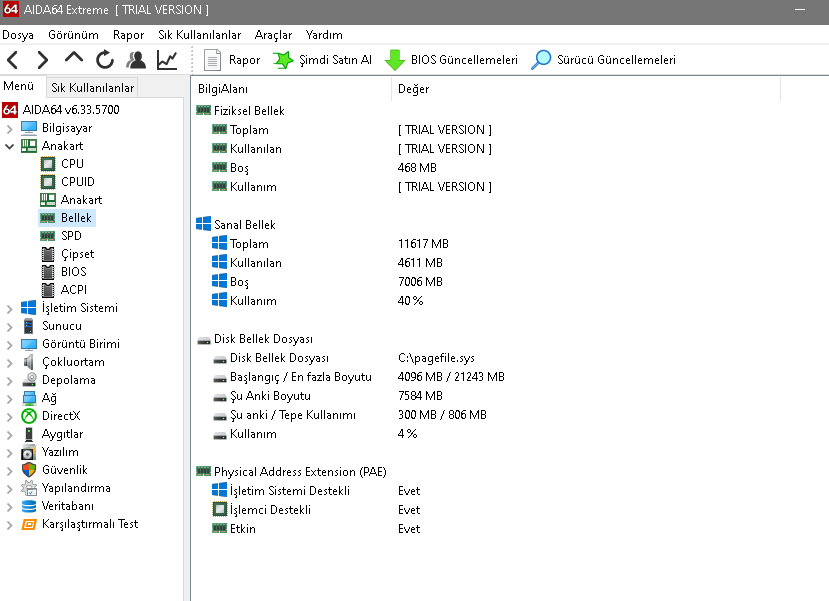The width and height of the screenshot is (829, 601).
Task: Select the SPD memory module icon
Action: click(48, 236)
